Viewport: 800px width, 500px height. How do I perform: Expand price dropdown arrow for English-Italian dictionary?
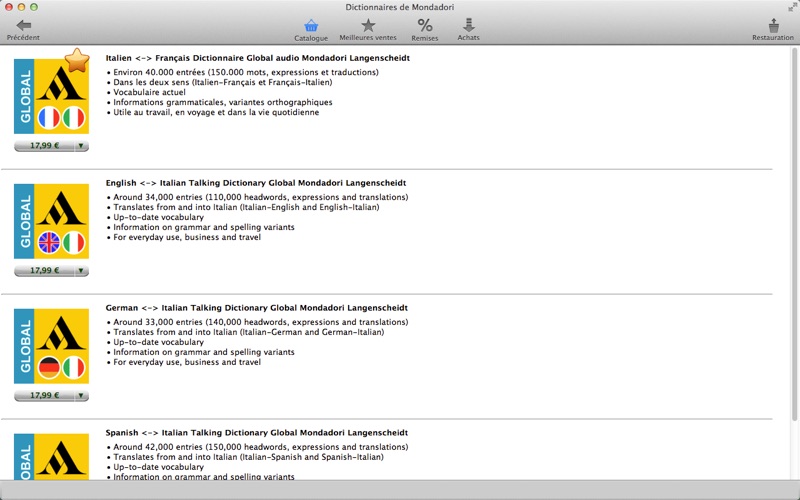(81, 271)
